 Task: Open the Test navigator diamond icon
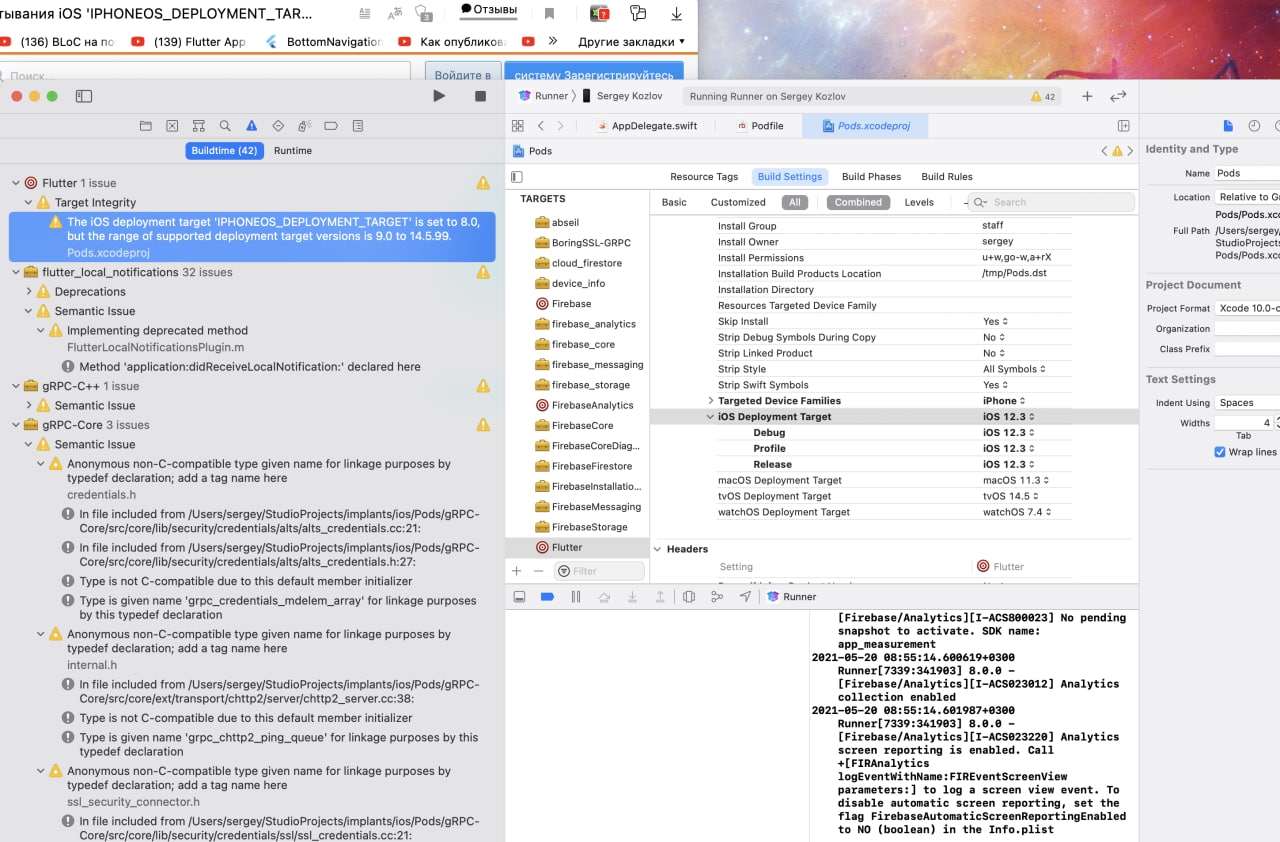point(278,126)
